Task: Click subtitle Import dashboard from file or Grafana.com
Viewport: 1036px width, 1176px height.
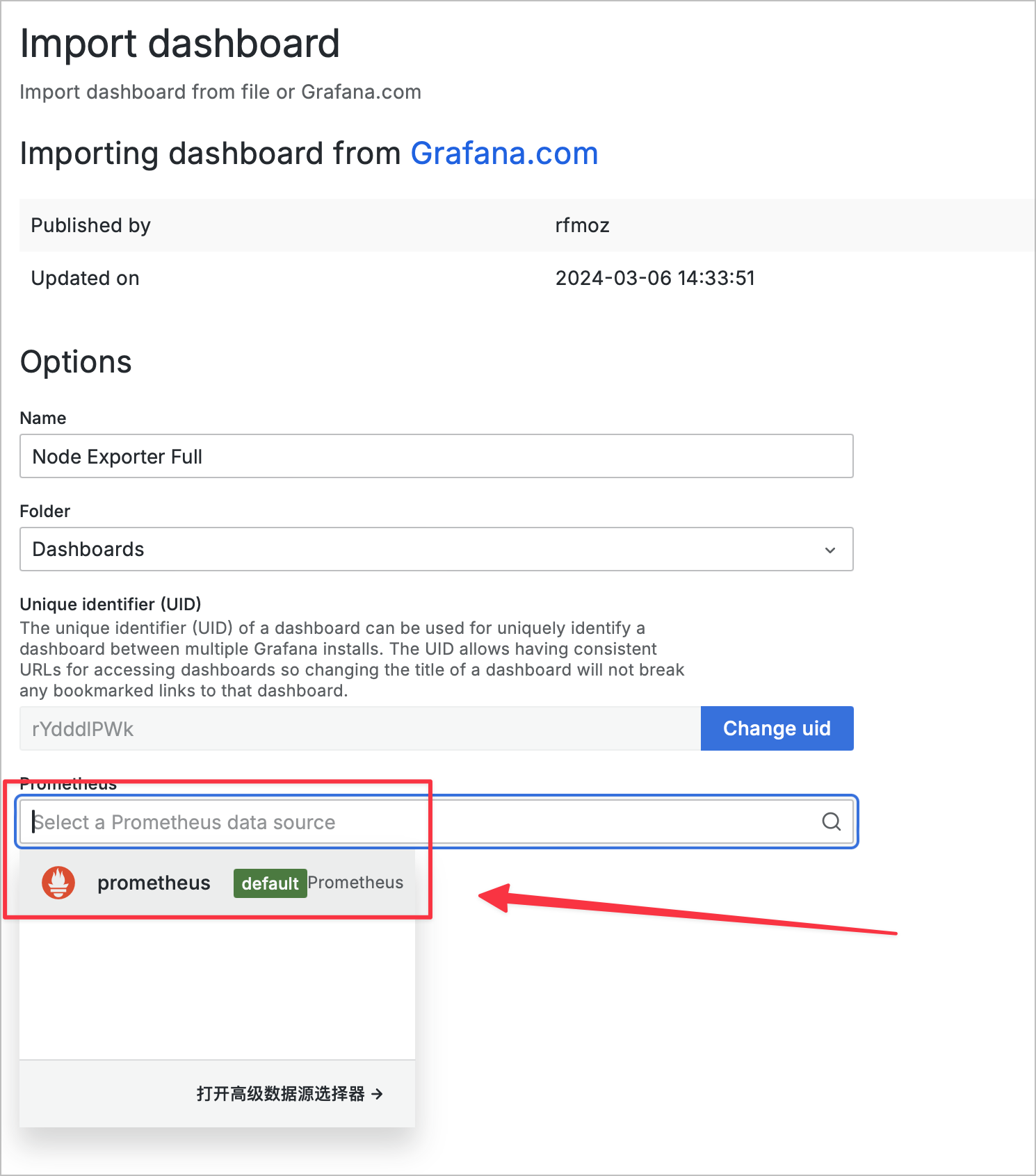Action: pyautogui.click(x=220, y=92)
